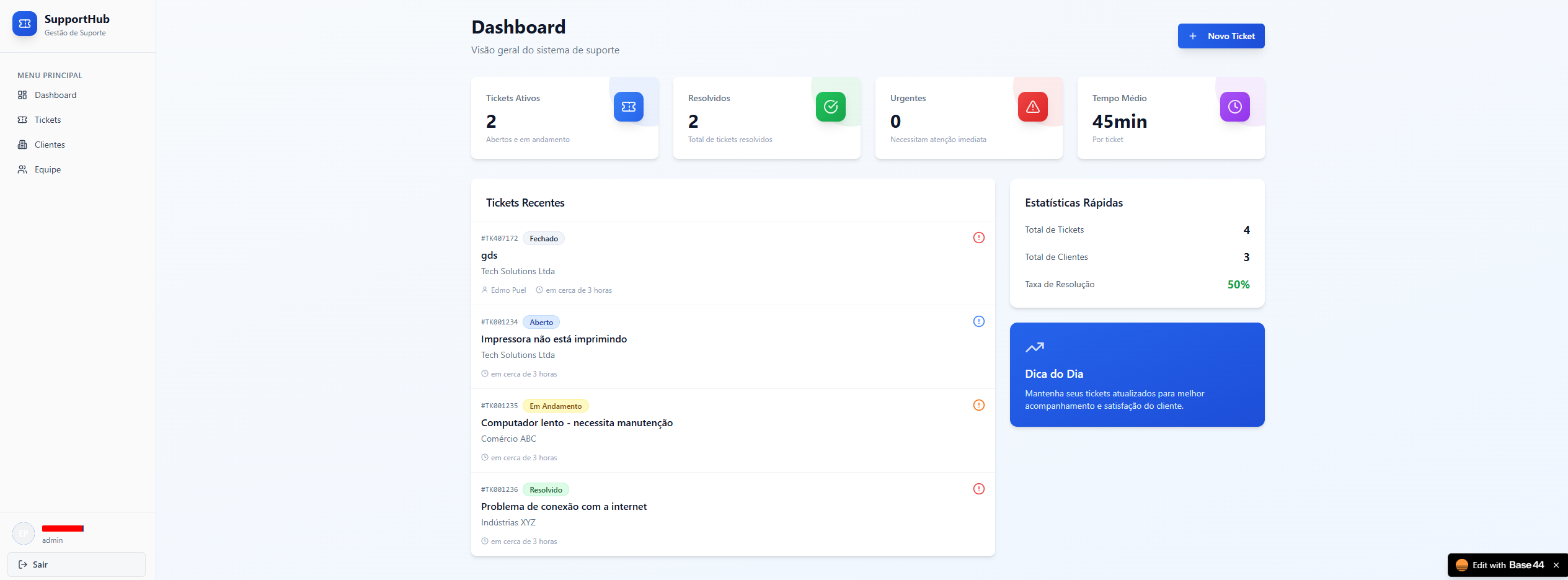Click the Total de Tickets value 4

(1246, 230)
